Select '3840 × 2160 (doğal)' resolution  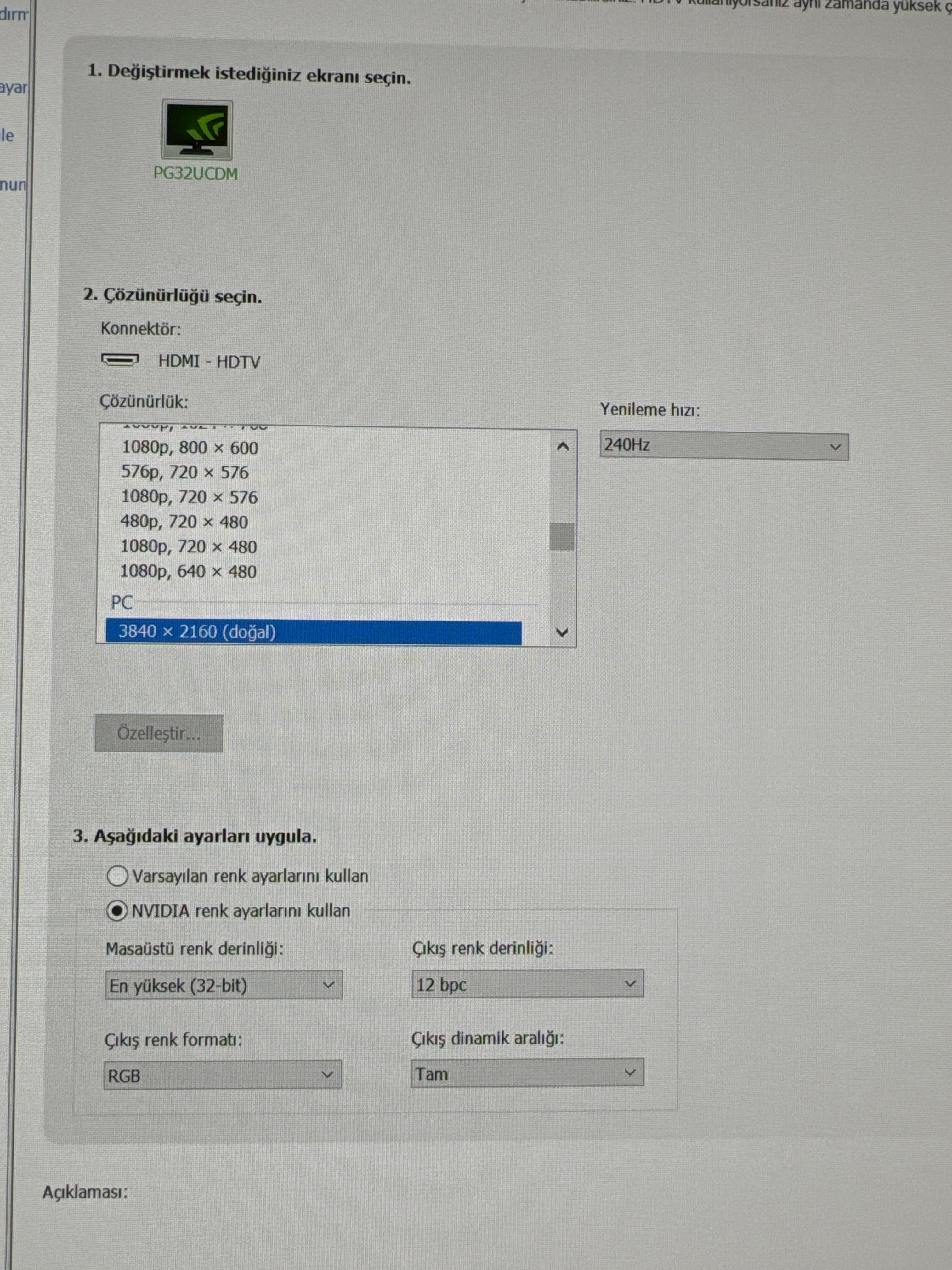(314, 632)
